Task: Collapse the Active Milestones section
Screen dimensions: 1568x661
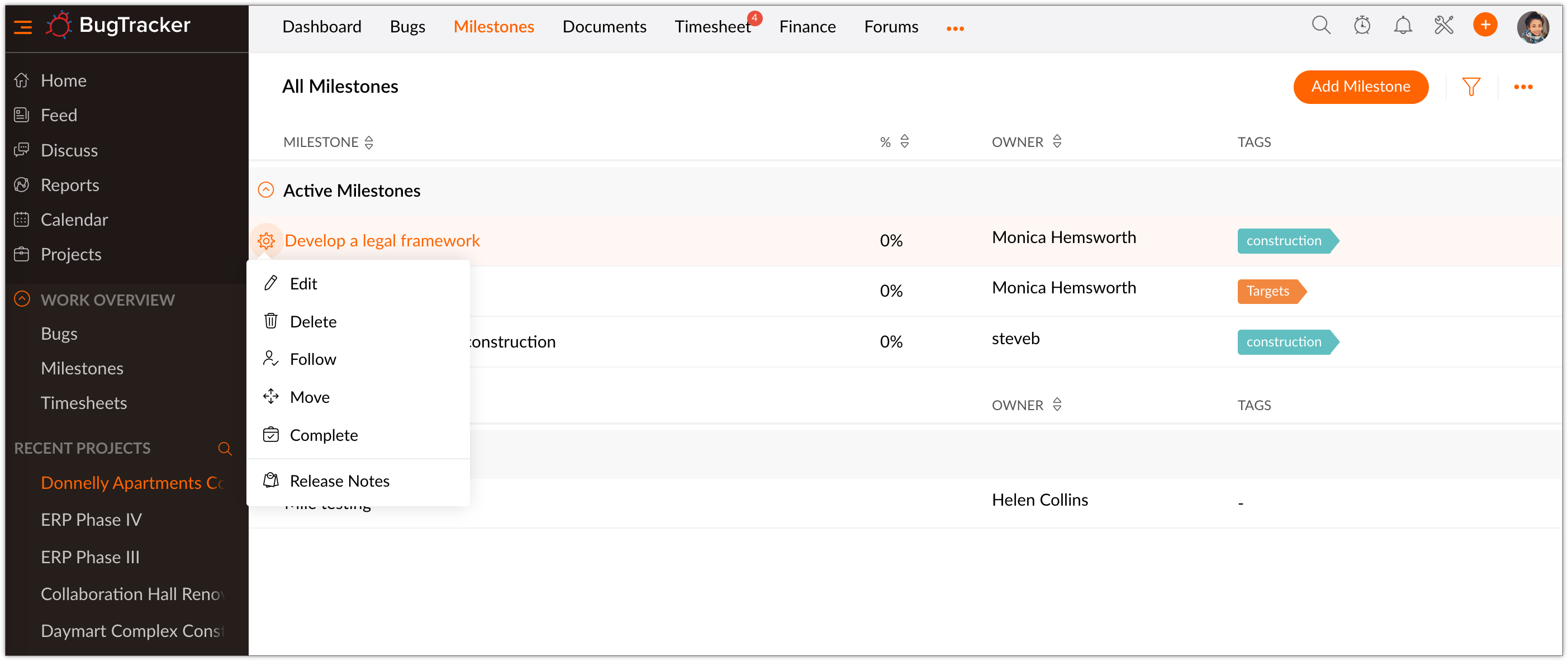Action: [266, 191]
